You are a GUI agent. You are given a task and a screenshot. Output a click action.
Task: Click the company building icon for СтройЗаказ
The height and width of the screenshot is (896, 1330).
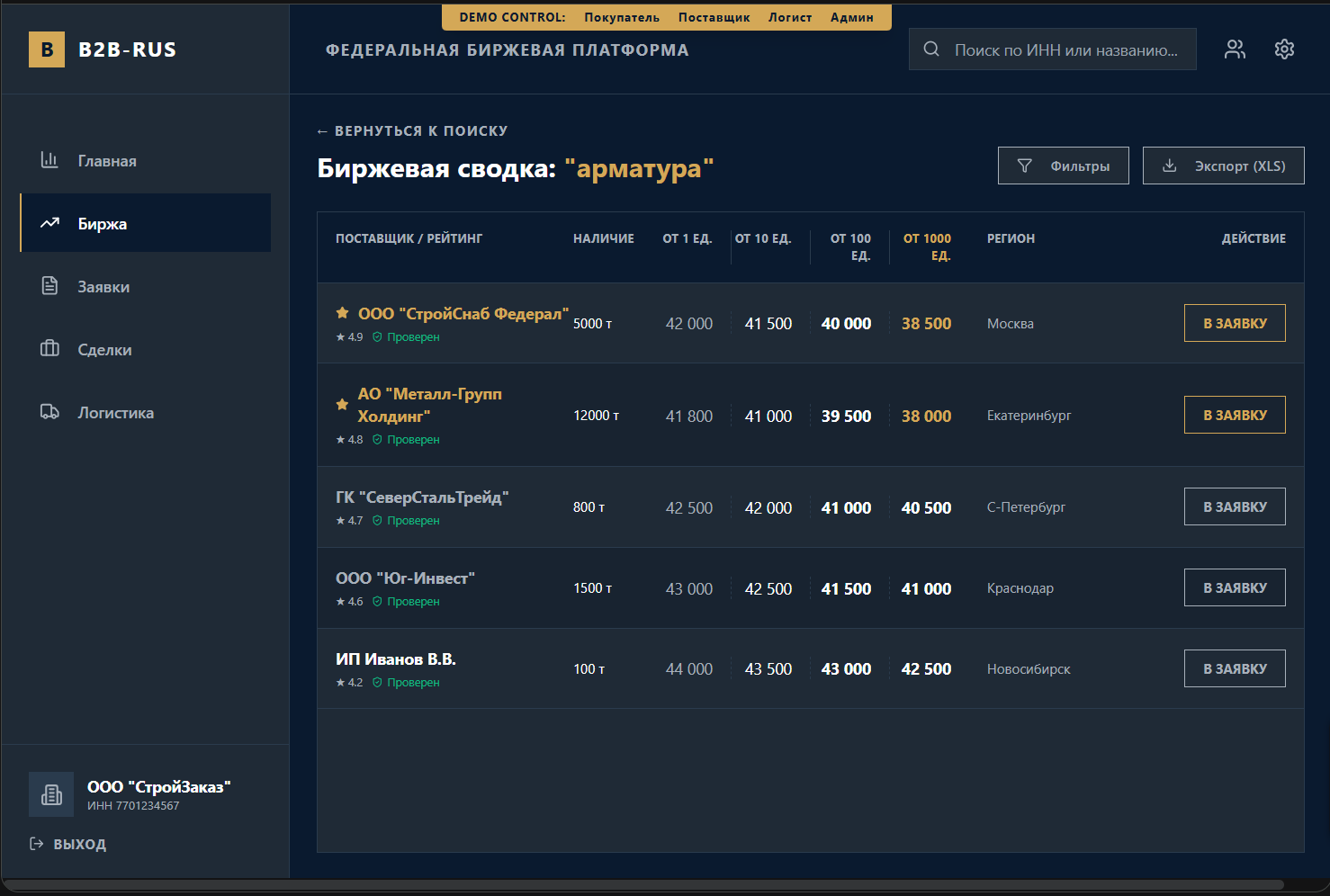[51, 794]
